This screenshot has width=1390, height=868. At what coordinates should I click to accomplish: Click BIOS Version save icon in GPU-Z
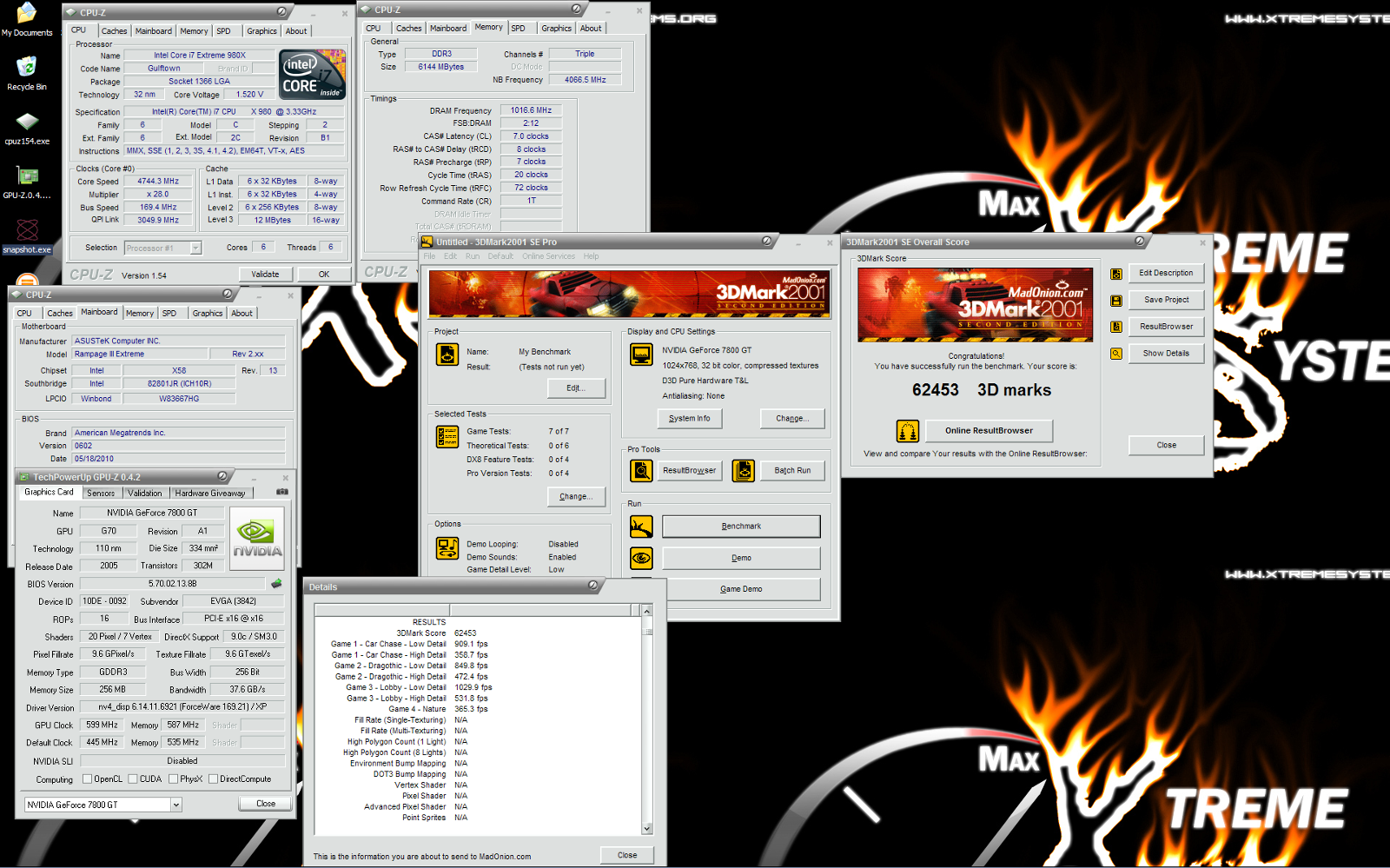point(276,584)
